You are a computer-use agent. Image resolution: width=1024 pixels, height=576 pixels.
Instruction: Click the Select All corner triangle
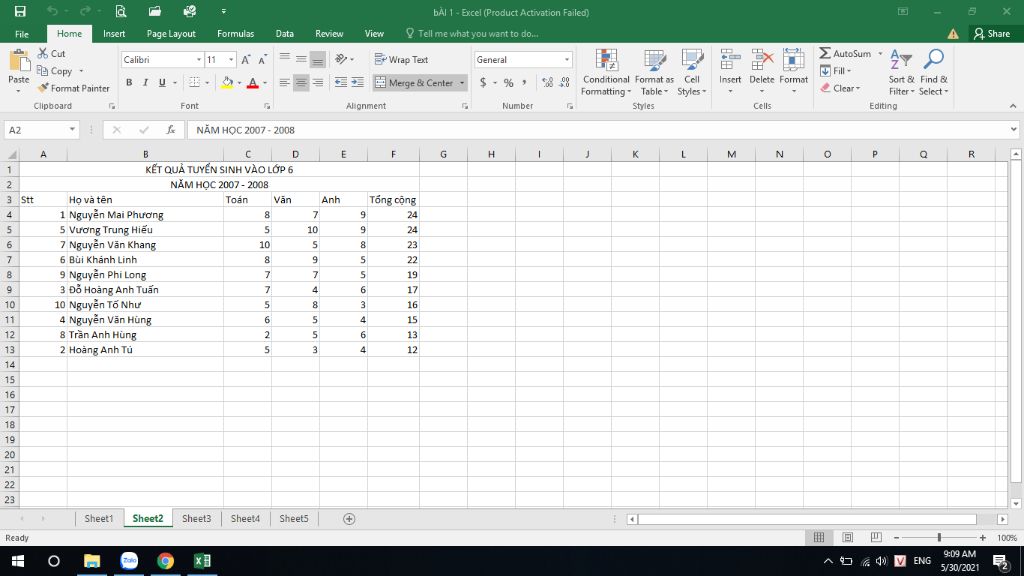point(12,155)
